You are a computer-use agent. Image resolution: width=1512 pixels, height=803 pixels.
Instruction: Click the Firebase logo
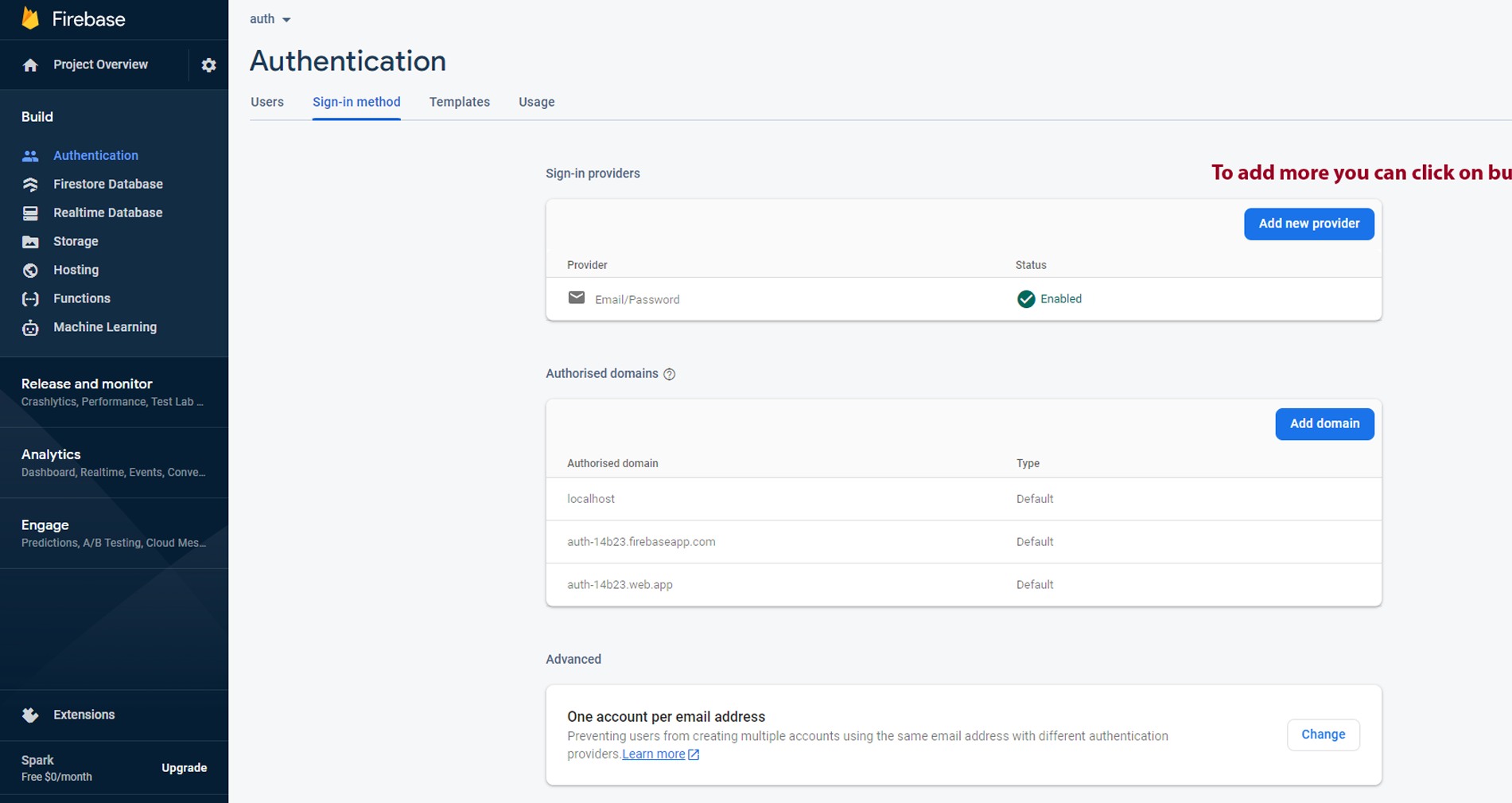click(x=30, y=18)
